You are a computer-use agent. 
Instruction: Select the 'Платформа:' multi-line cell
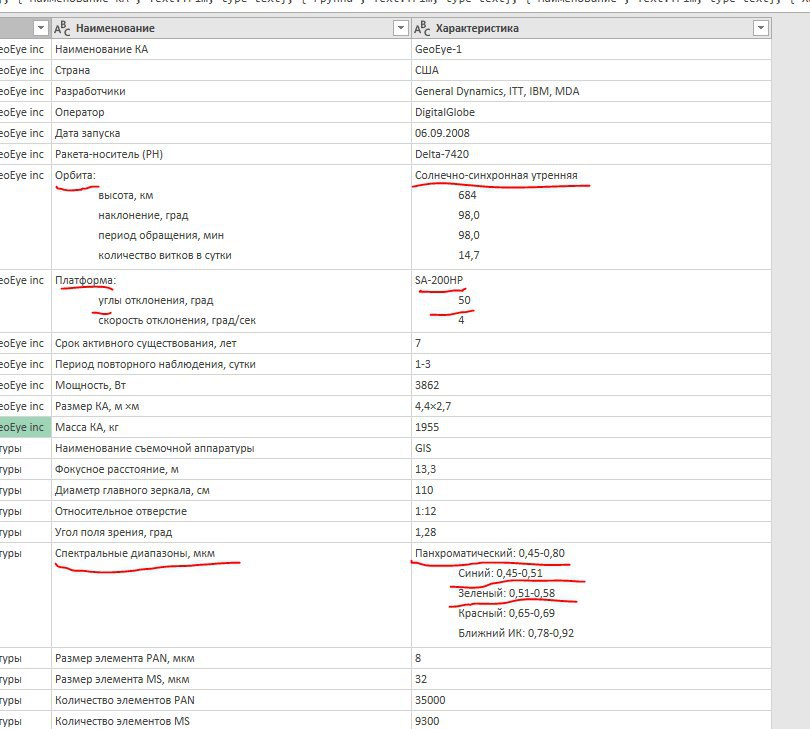231,301
